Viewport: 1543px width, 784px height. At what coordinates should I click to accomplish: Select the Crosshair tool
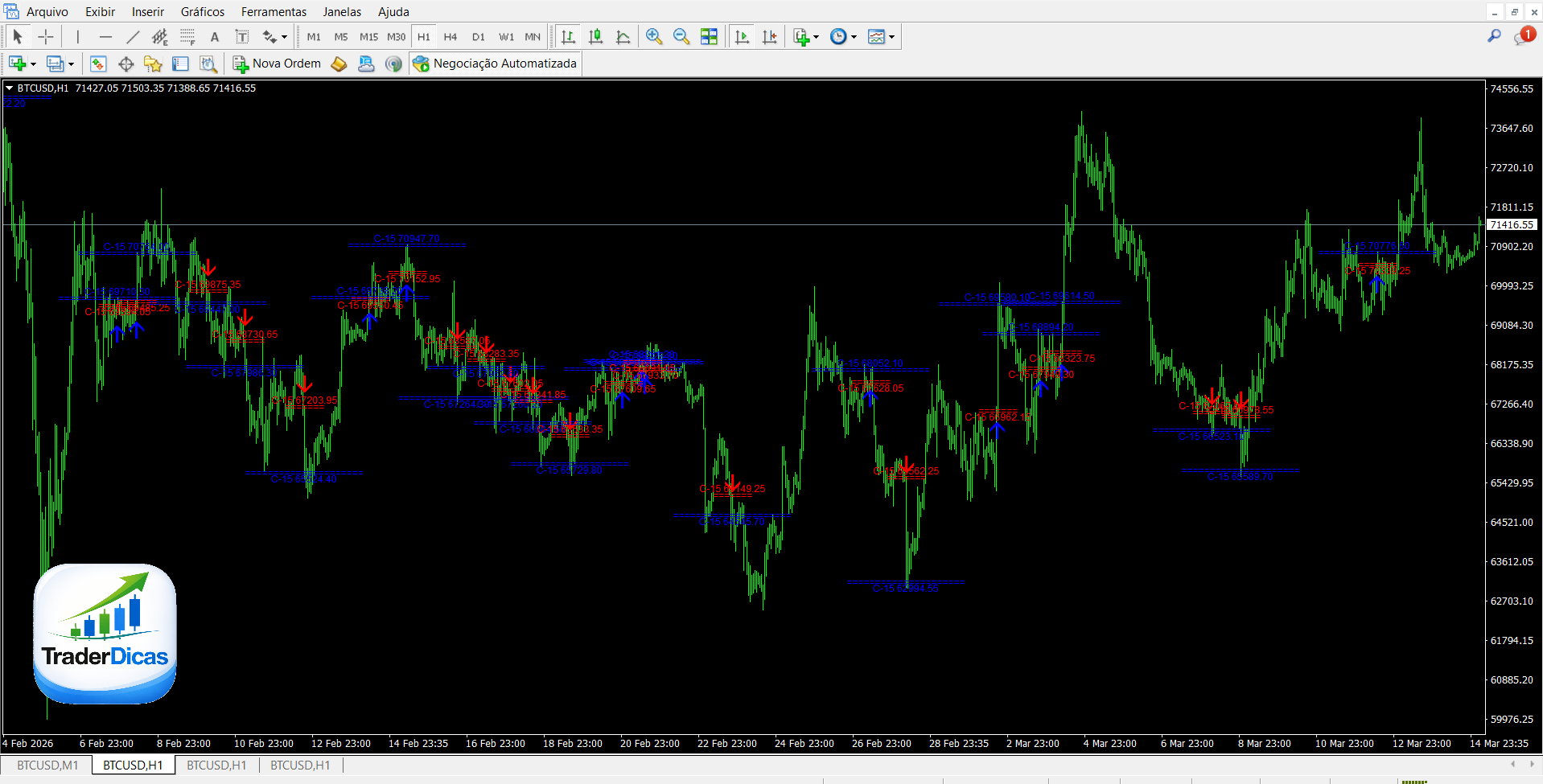[x=46, y=37]
